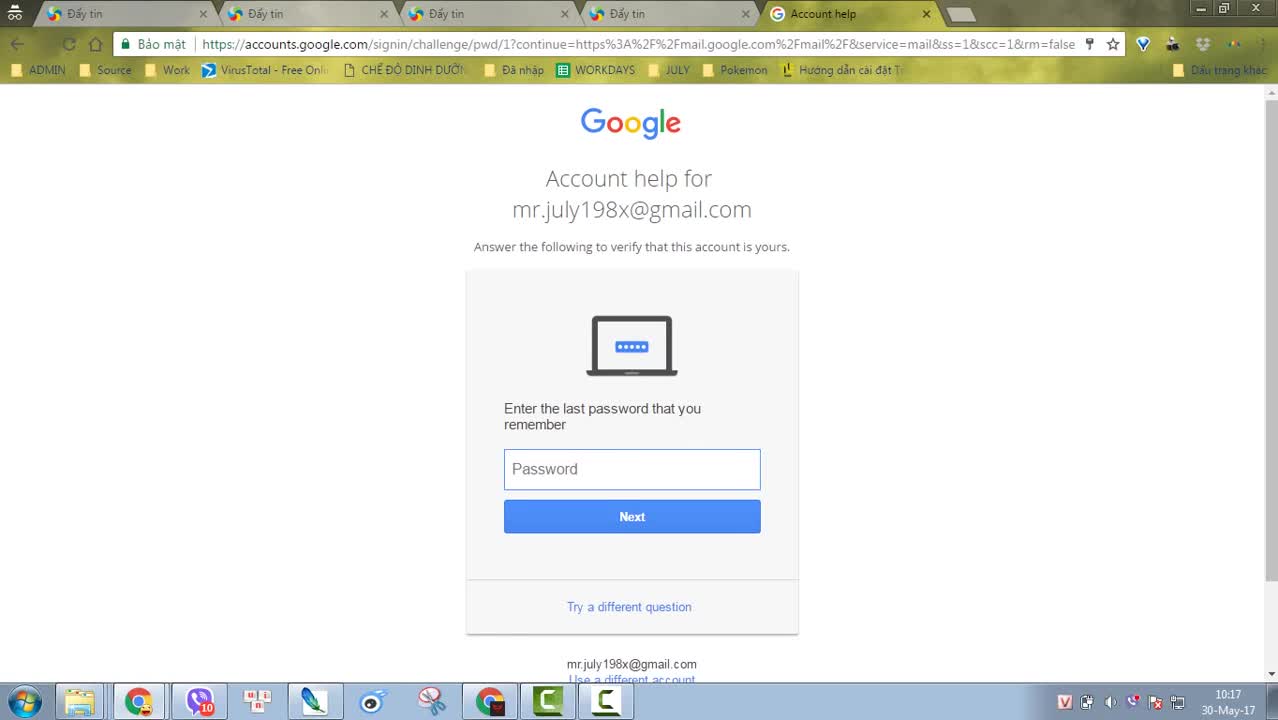This screenshot has width=1278, height=720.
Task: Open the VirusTotal bookmark
Action: coord(265,70)
